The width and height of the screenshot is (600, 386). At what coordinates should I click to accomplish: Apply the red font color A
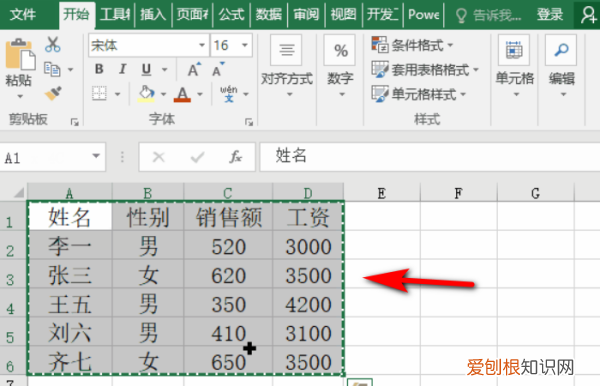182,94
